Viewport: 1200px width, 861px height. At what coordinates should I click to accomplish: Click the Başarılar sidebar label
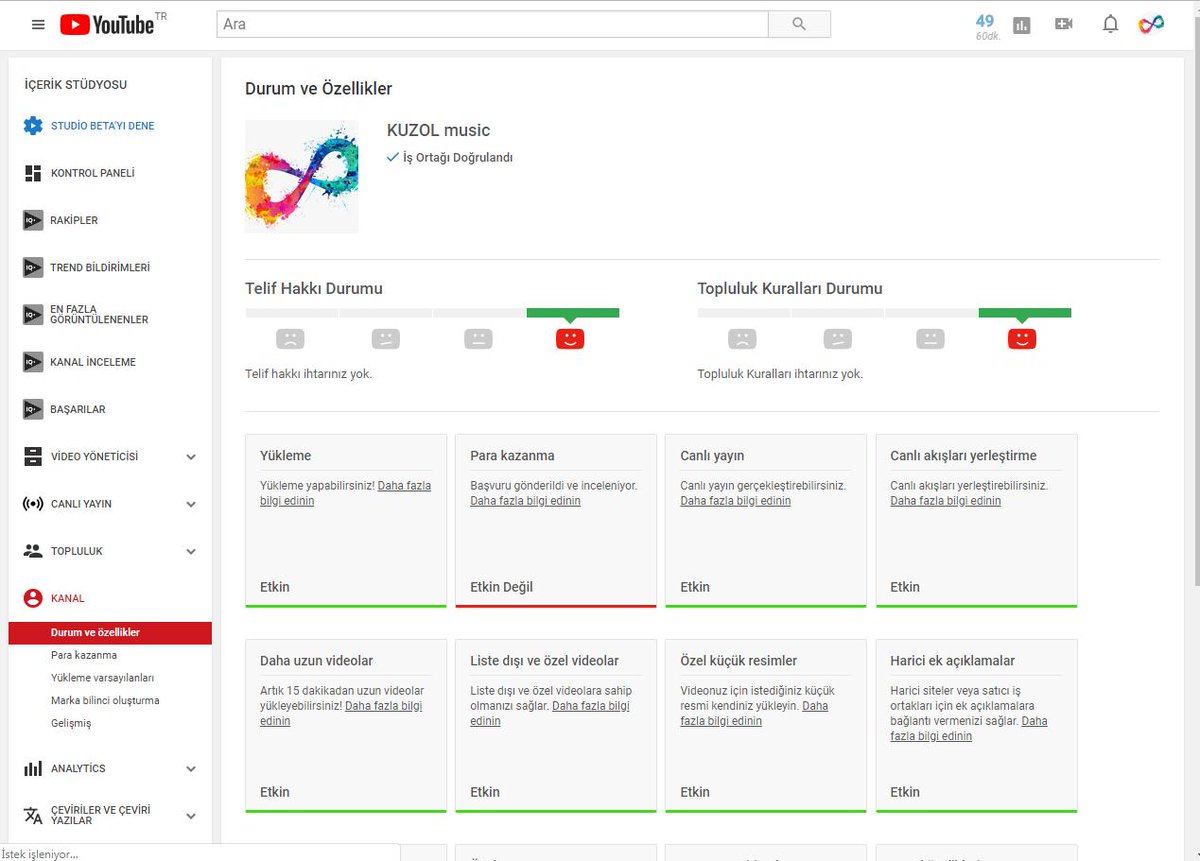click(78, 409)
